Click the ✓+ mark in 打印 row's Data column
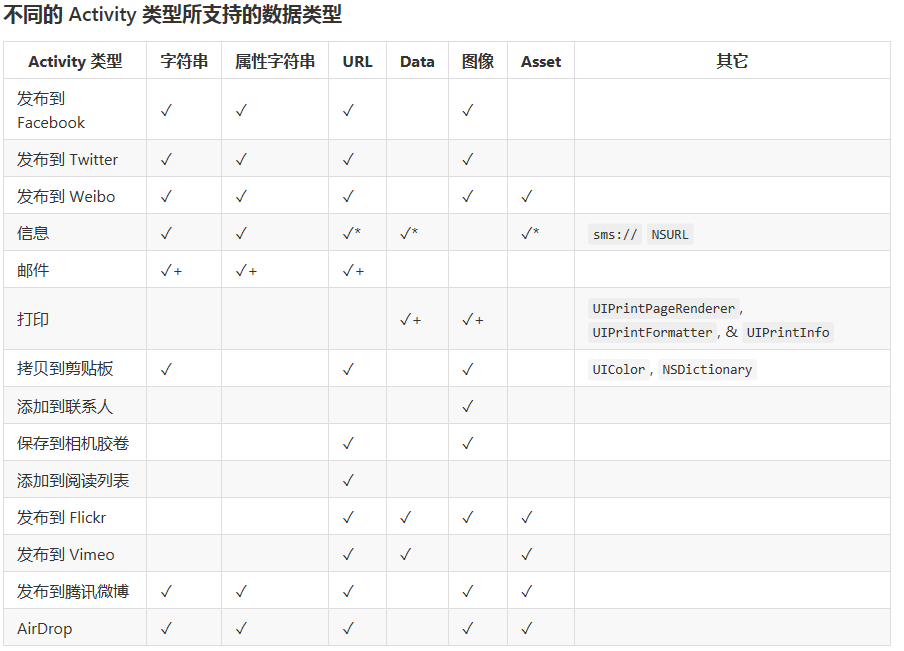Screen dimensions: 904x651 (x=411, y=319)
